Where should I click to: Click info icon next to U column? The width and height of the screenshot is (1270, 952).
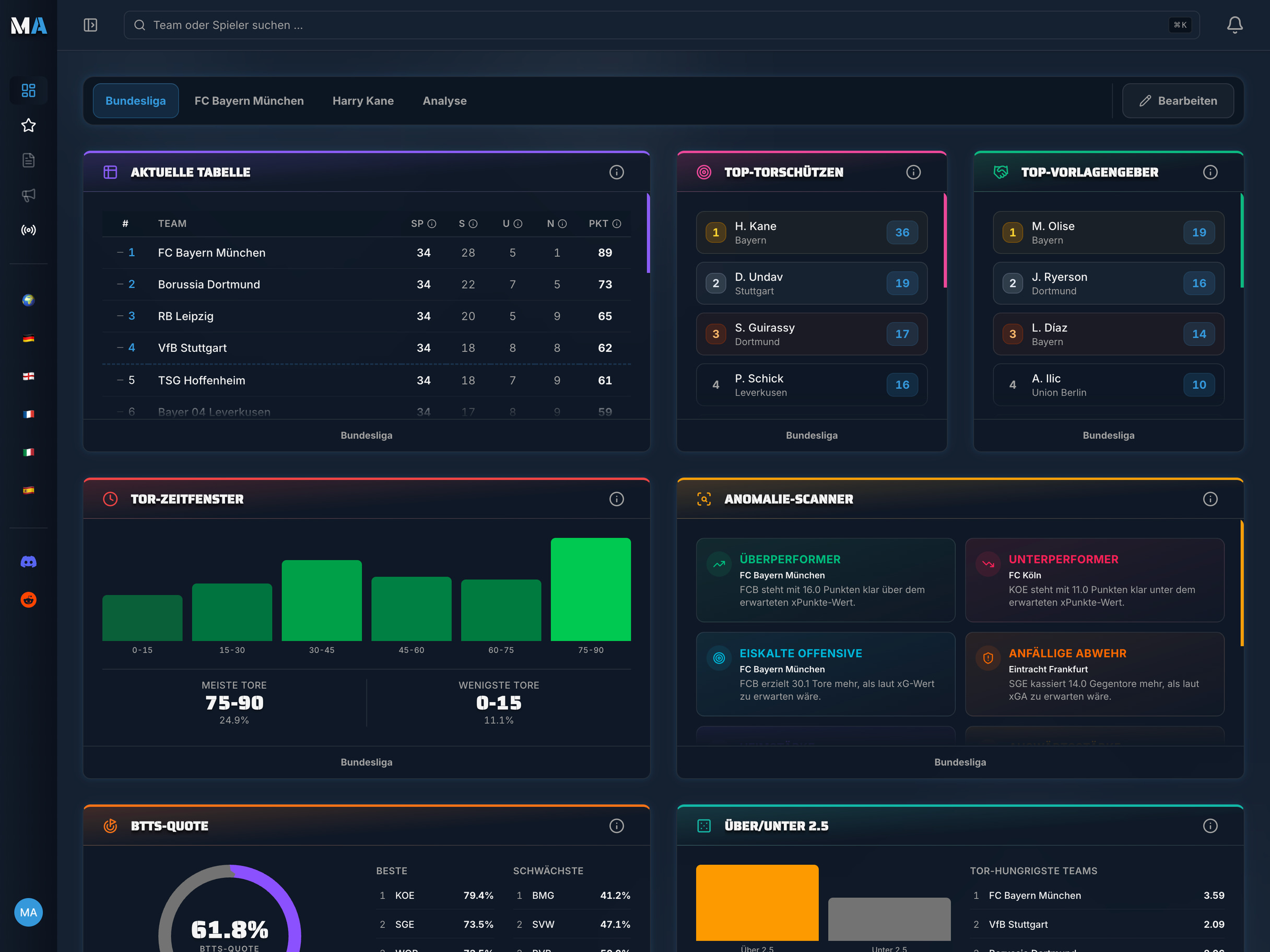[x=518, y=224]
